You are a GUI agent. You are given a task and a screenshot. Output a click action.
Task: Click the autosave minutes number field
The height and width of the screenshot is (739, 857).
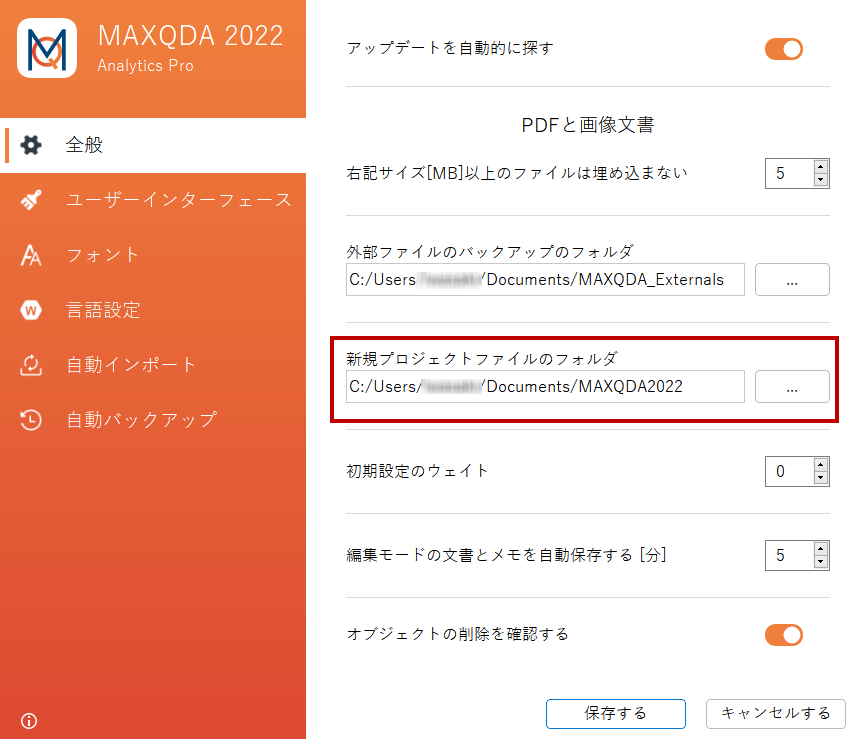coord(790,555)
